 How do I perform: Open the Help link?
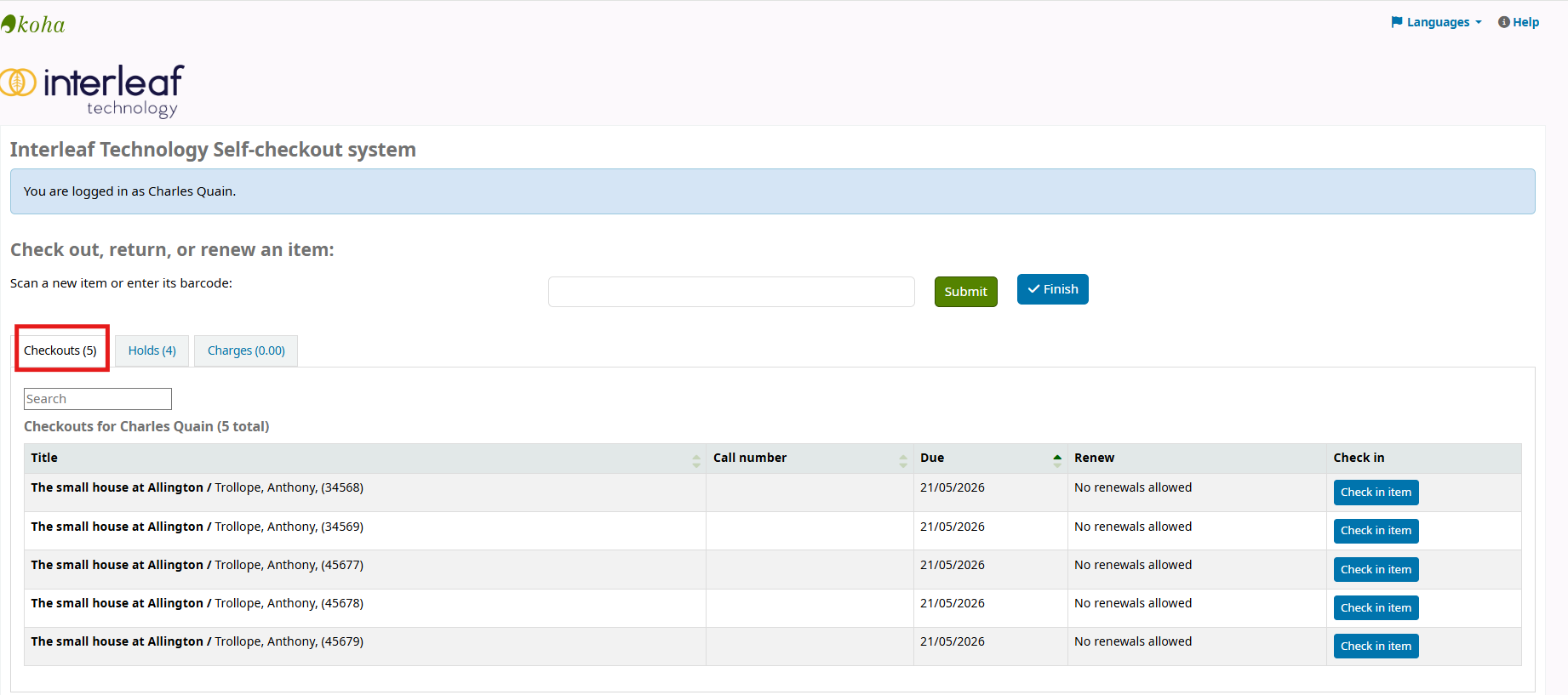(1519, 22)
